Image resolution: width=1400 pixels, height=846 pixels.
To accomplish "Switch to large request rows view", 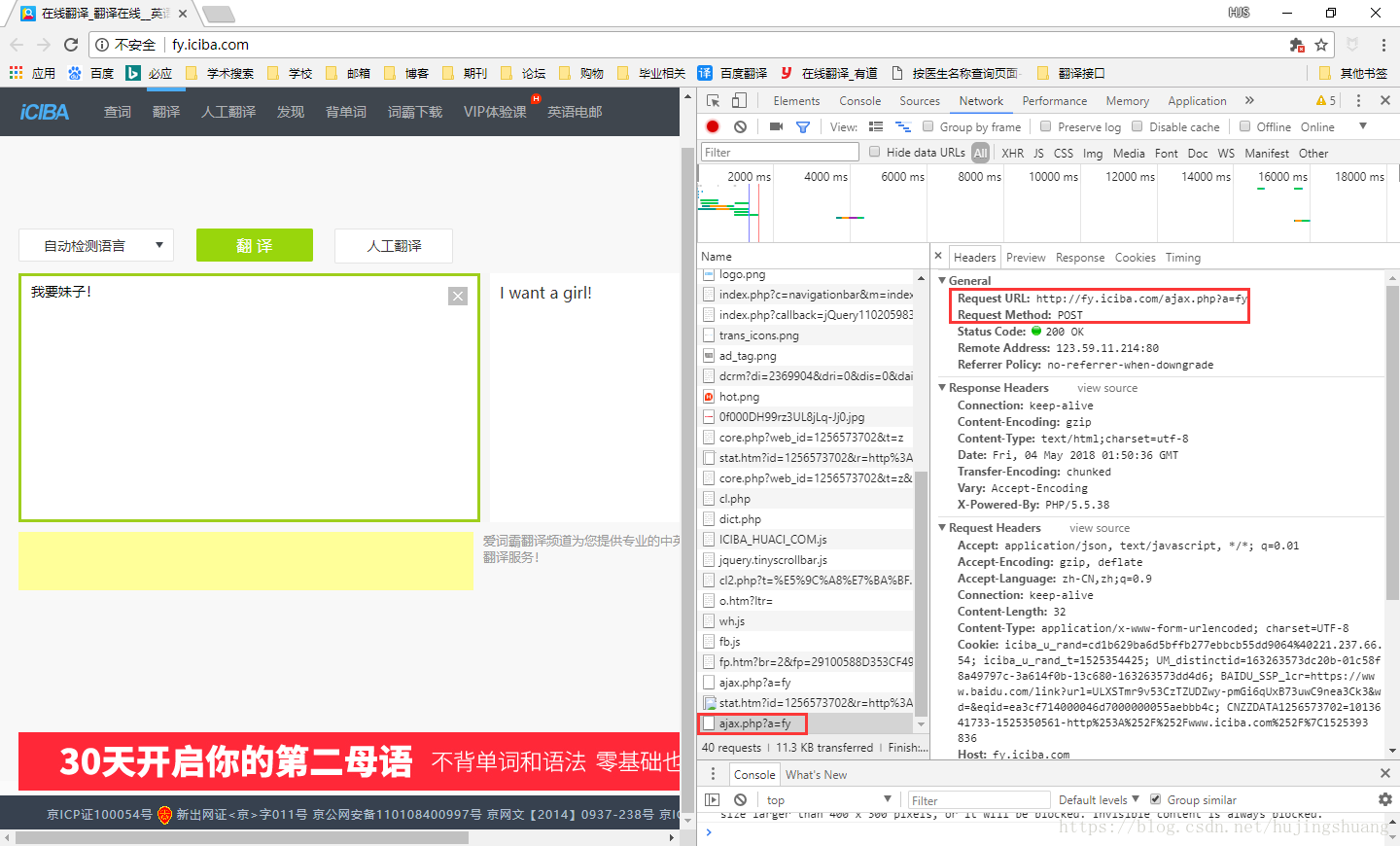I will point(876,126).
